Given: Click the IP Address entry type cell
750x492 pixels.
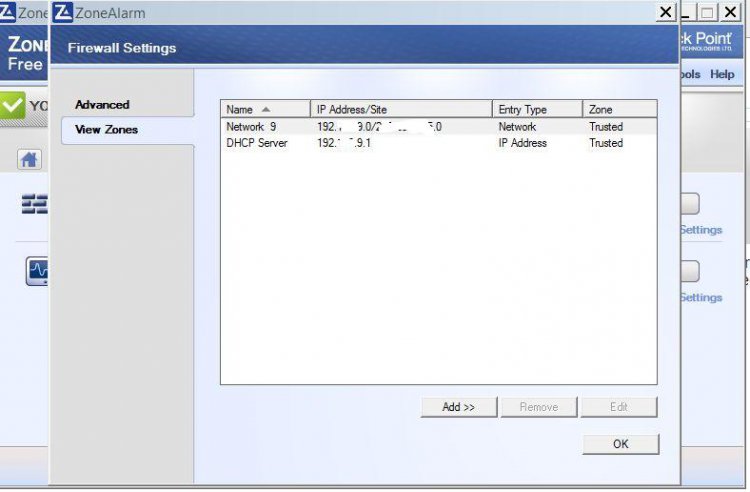Looking at the screenshot, I should coord(522,143).
